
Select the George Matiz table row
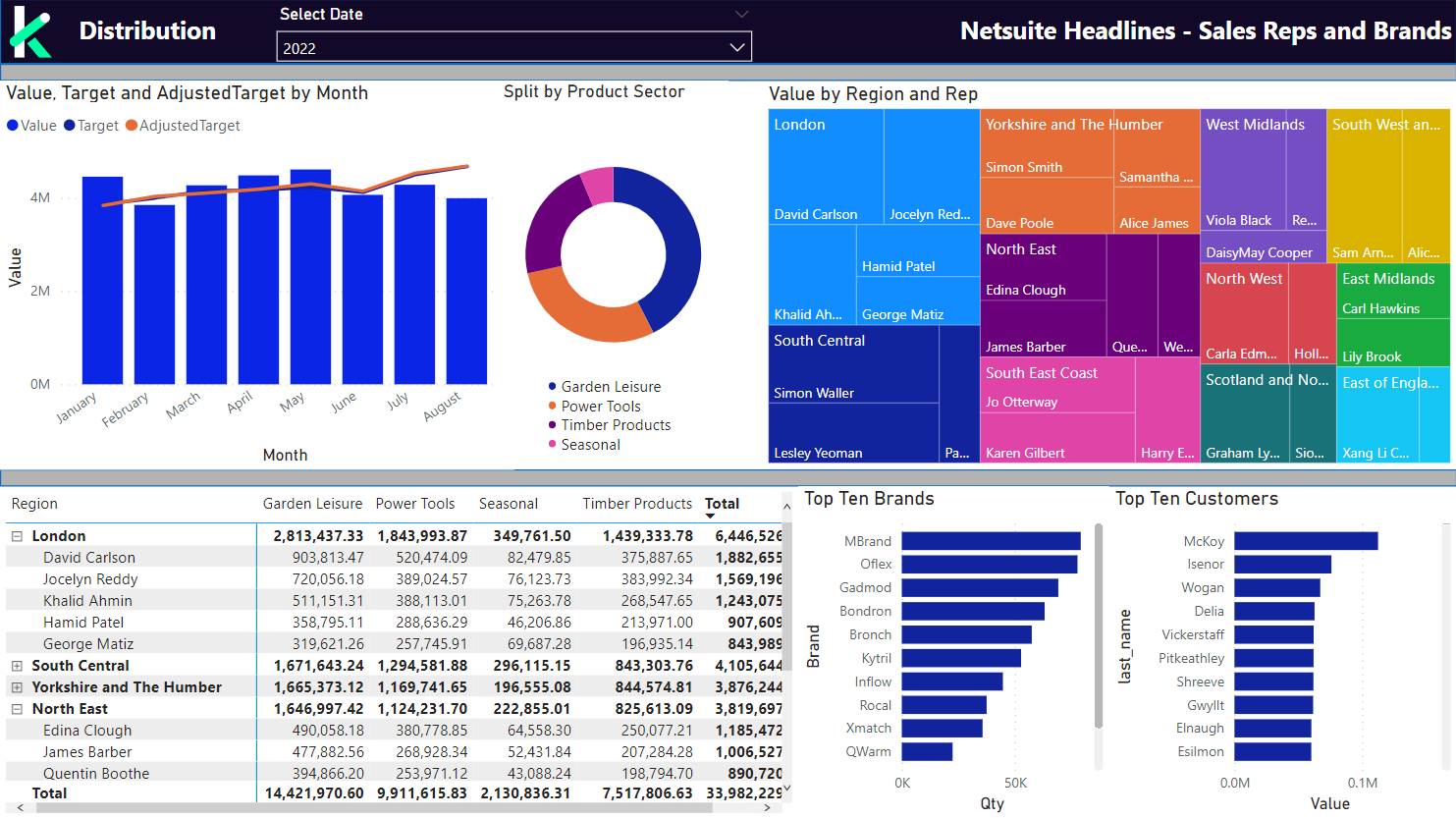[x=394, y=644]
